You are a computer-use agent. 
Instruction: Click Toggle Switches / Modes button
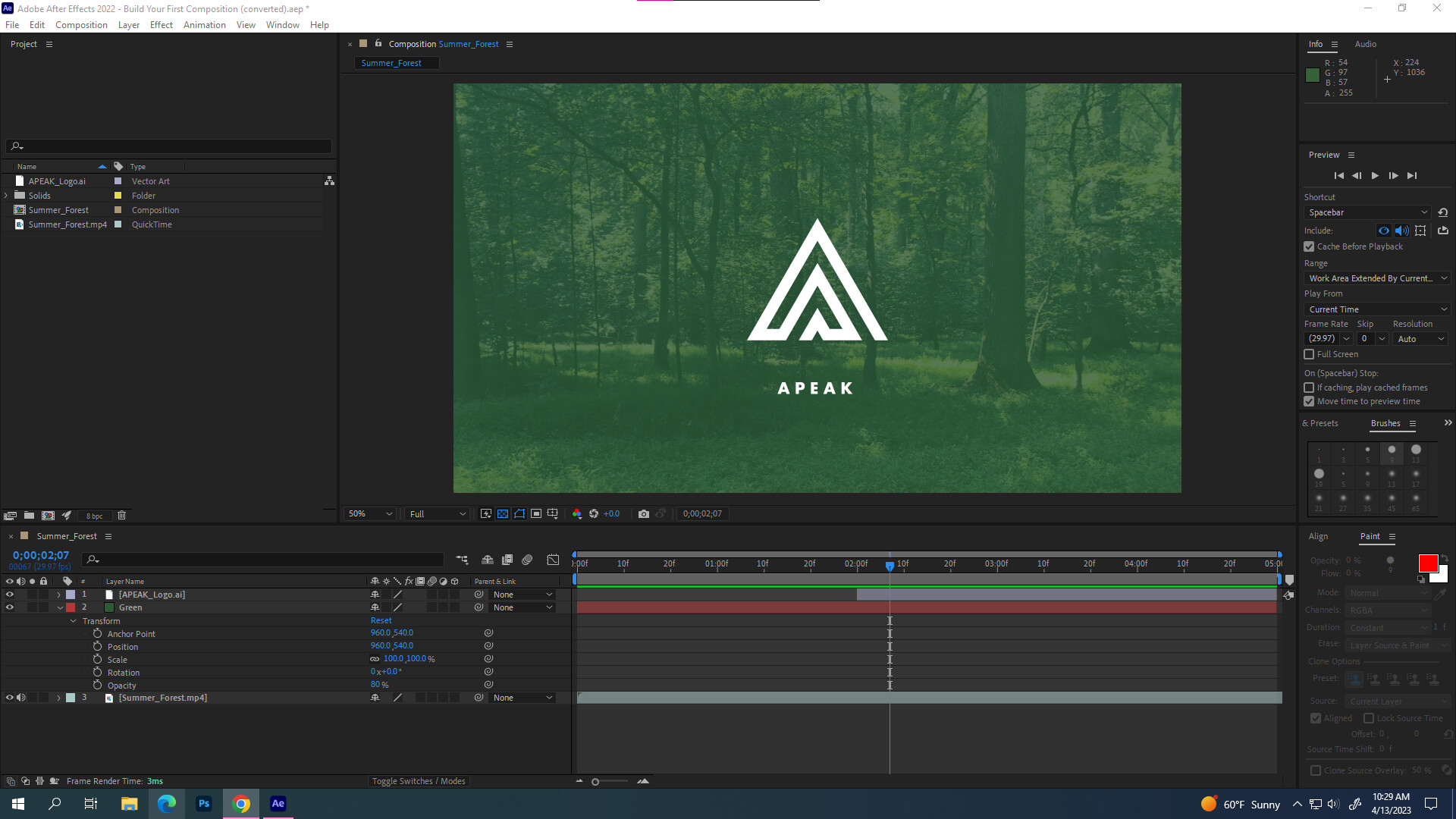pos(418,781)
